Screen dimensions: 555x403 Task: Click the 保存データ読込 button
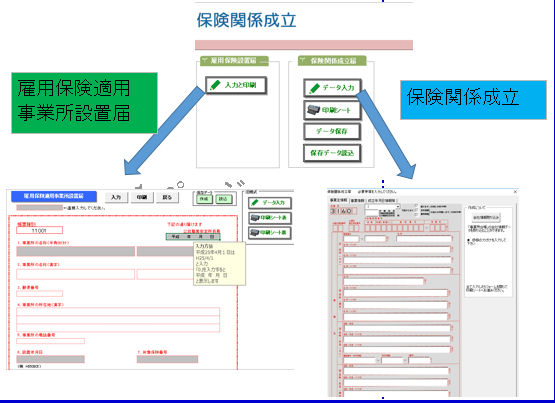[x=332, y=153]
